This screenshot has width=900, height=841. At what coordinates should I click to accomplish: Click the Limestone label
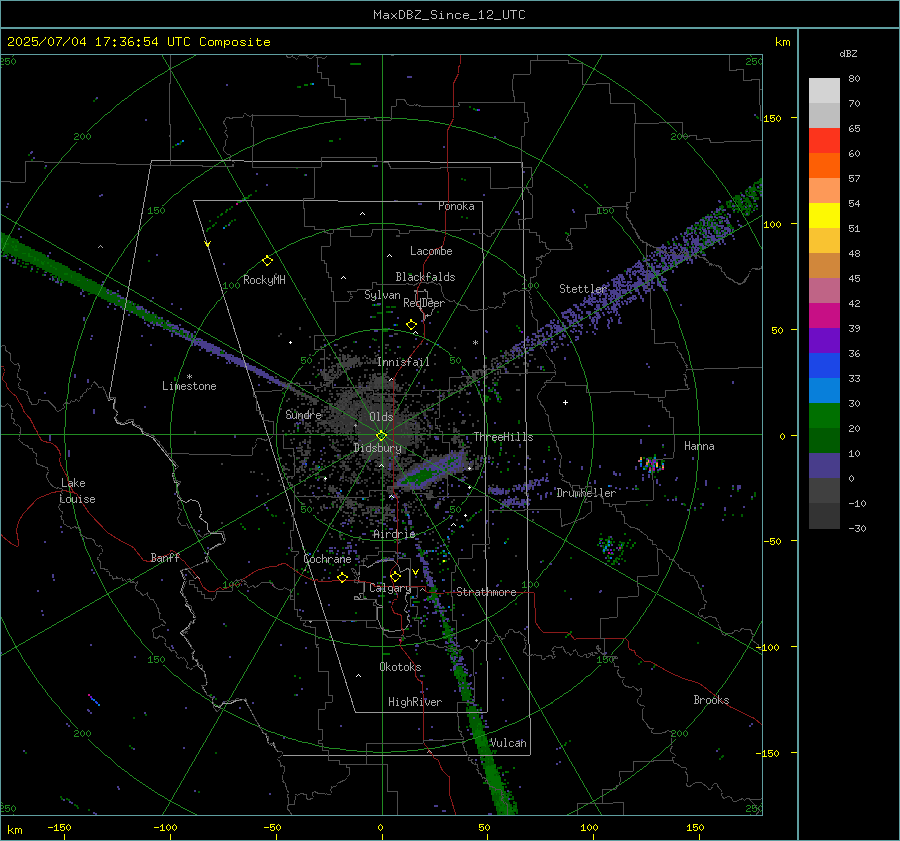pos(189,386)
